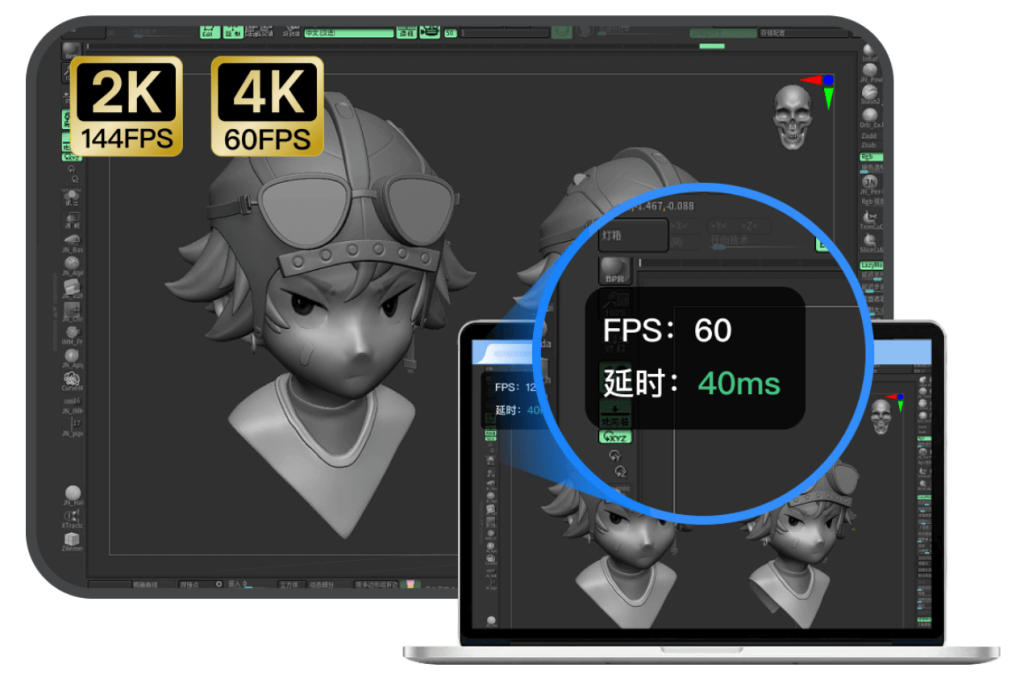Image resolution: width=1024 pixels, height=685 pixels.
Task: Select the JN_IMM brush in left shelf
Action: pos(72,405)
